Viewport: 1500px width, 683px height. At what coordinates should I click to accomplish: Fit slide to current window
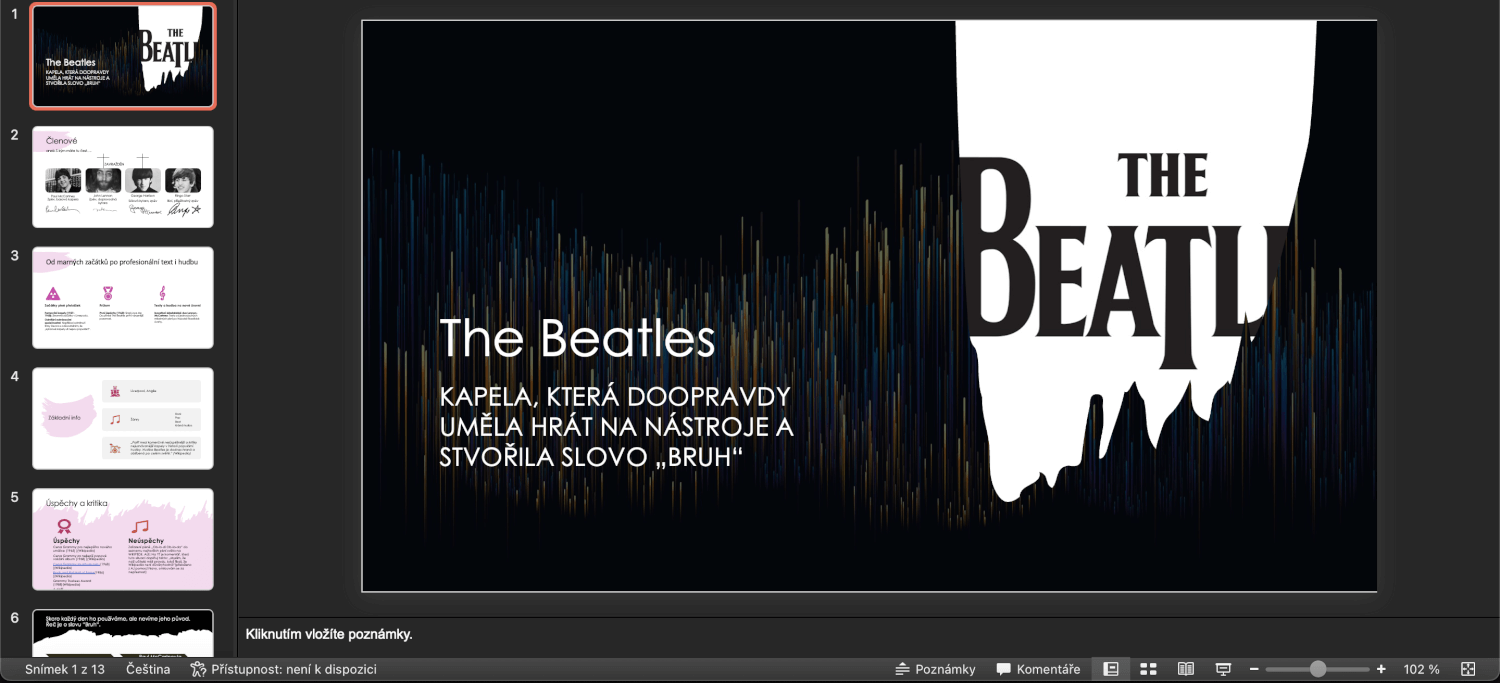(1468, 669)
